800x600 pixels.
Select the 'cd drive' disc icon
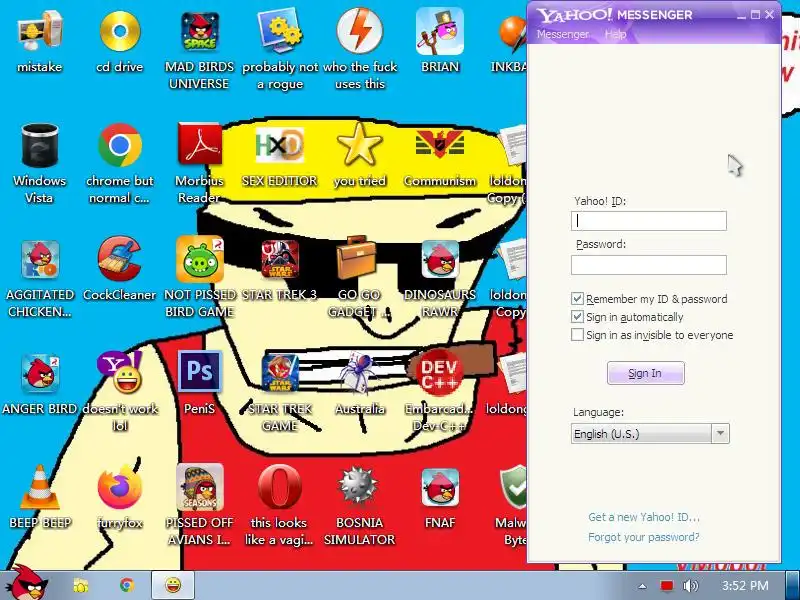[120, 32]
